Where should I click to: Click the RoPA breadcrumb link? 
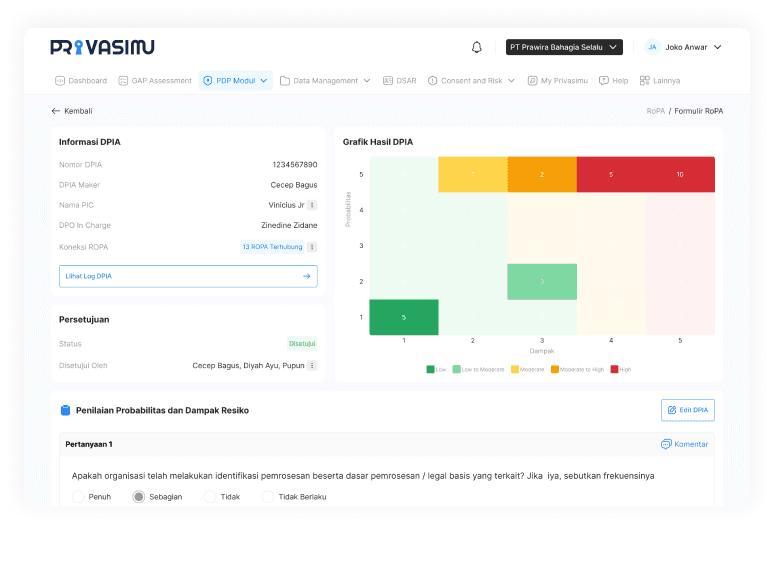click(x=655, y=111)
